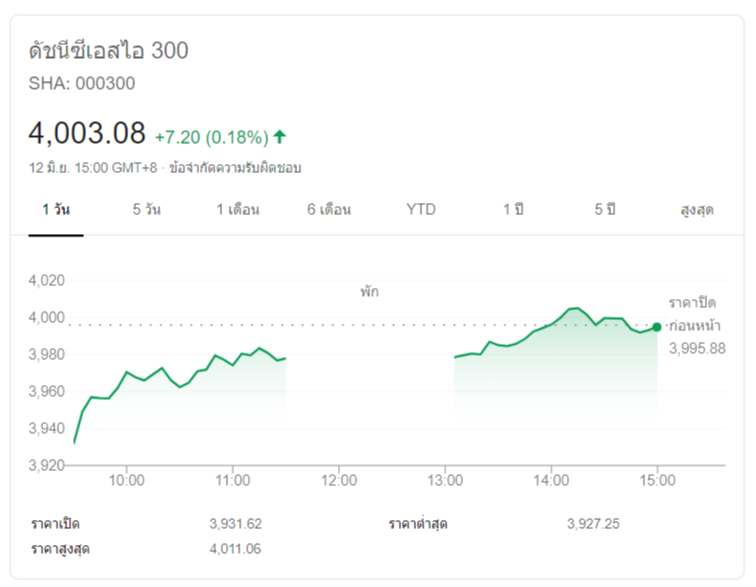This screenshot has width=756, height=587.
Task: Click the +7.20 (0.18%) change value
Action: [x=211, y=136]
